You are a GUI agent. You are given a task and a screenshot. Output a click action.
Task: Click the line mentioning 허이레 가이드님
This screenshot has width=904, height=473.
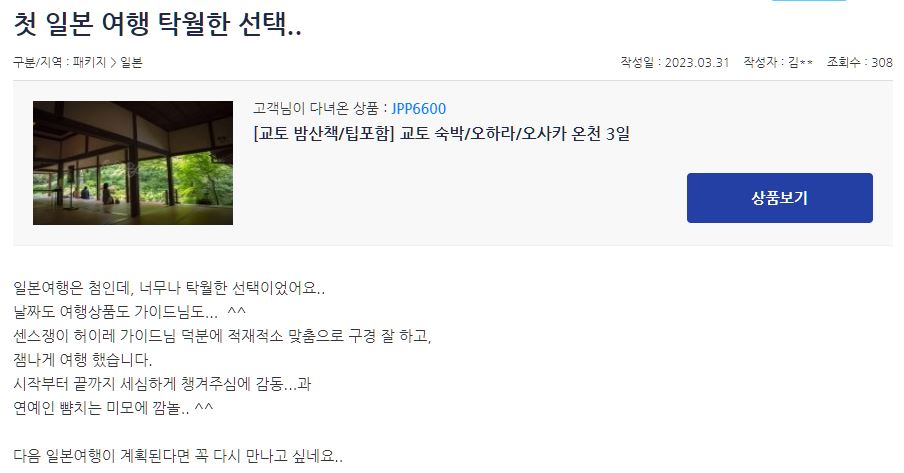point(222,335)
